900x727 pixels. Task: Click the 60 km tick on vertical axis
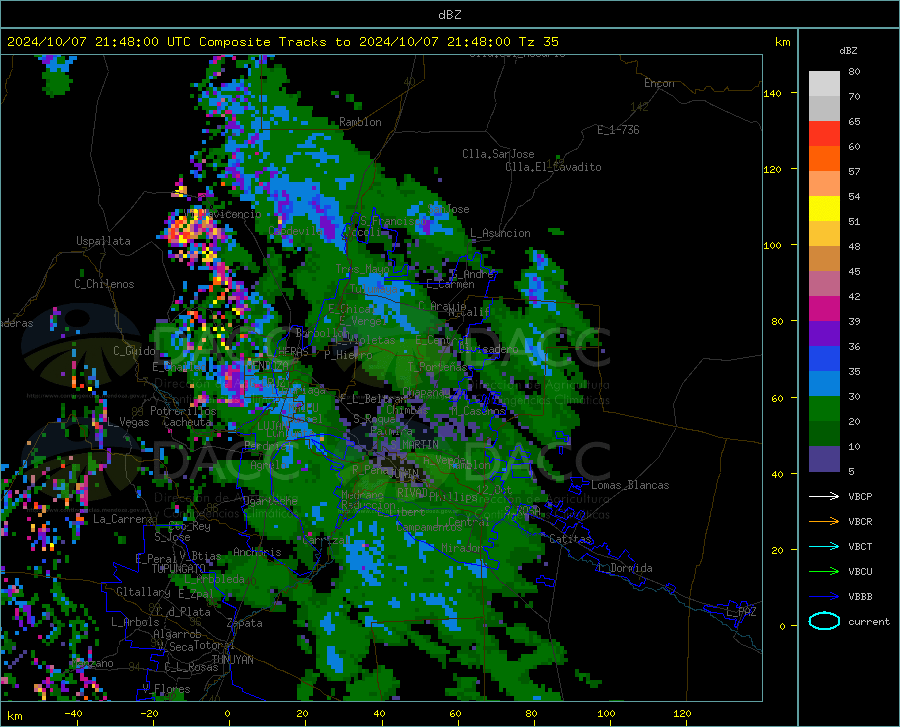pos(777,398)
